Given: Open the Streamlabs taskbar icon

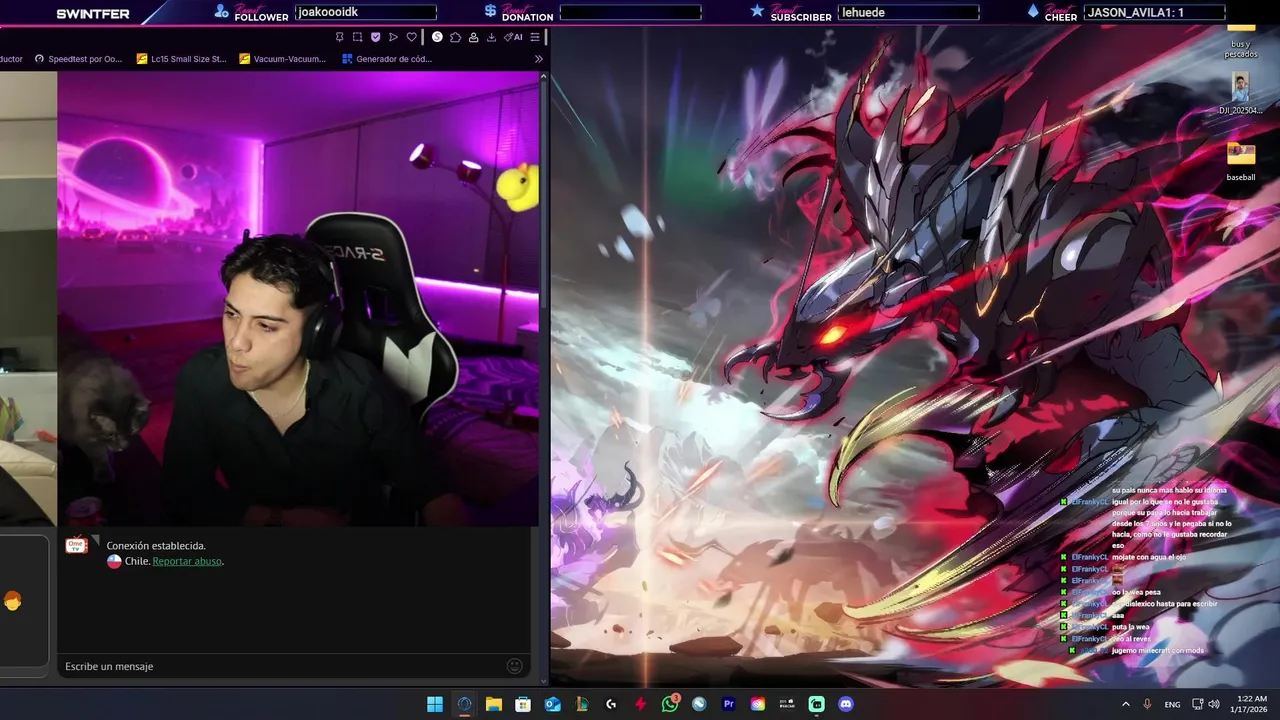Looking at the screenshot, I should pos(816,704).
